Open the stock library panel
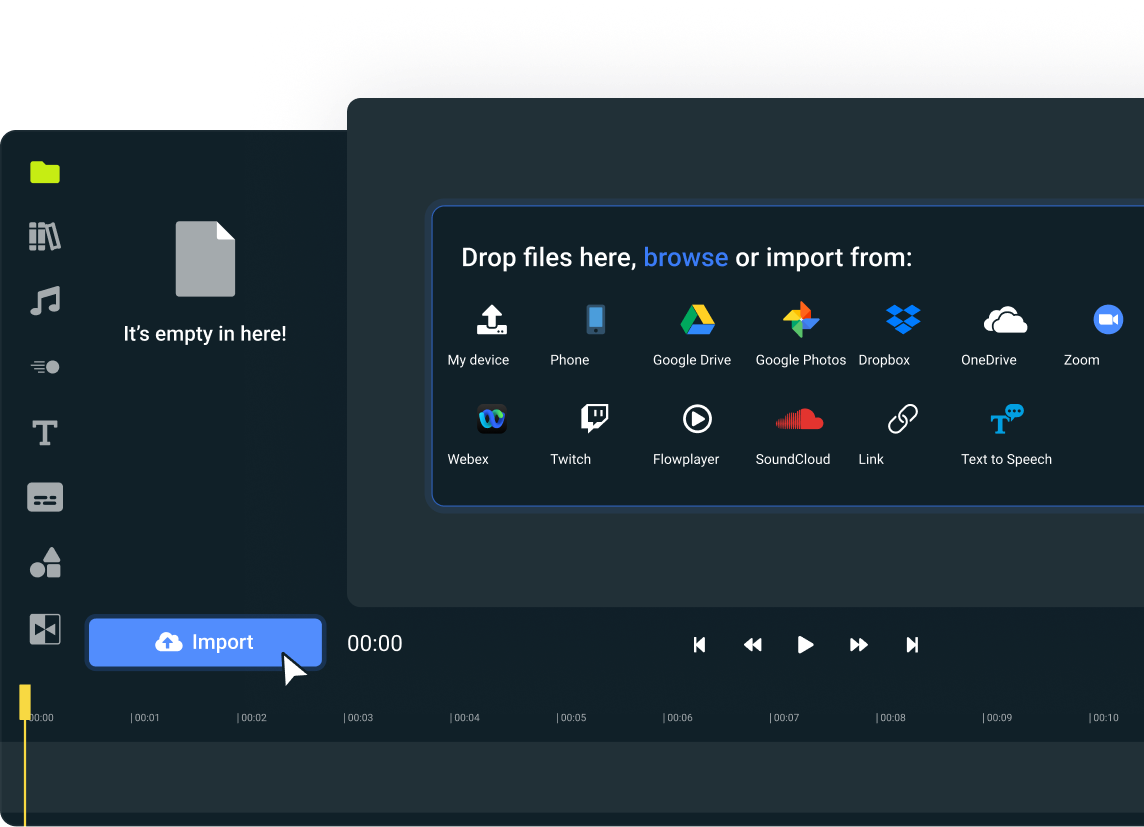The width and height of the screenshot is (1144, 827). [x=44, y=236]
